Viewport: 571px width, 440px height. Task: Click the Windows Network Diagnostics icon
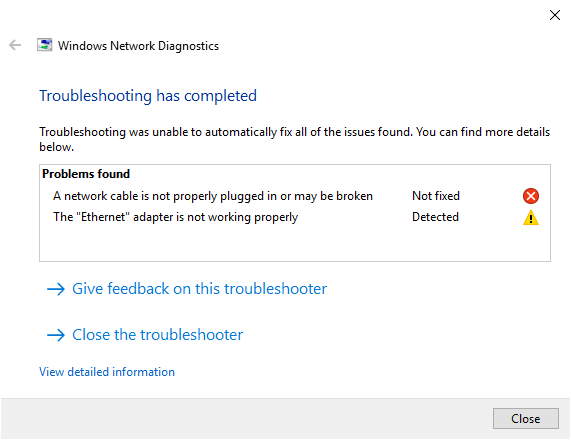[x=44, y=45]
